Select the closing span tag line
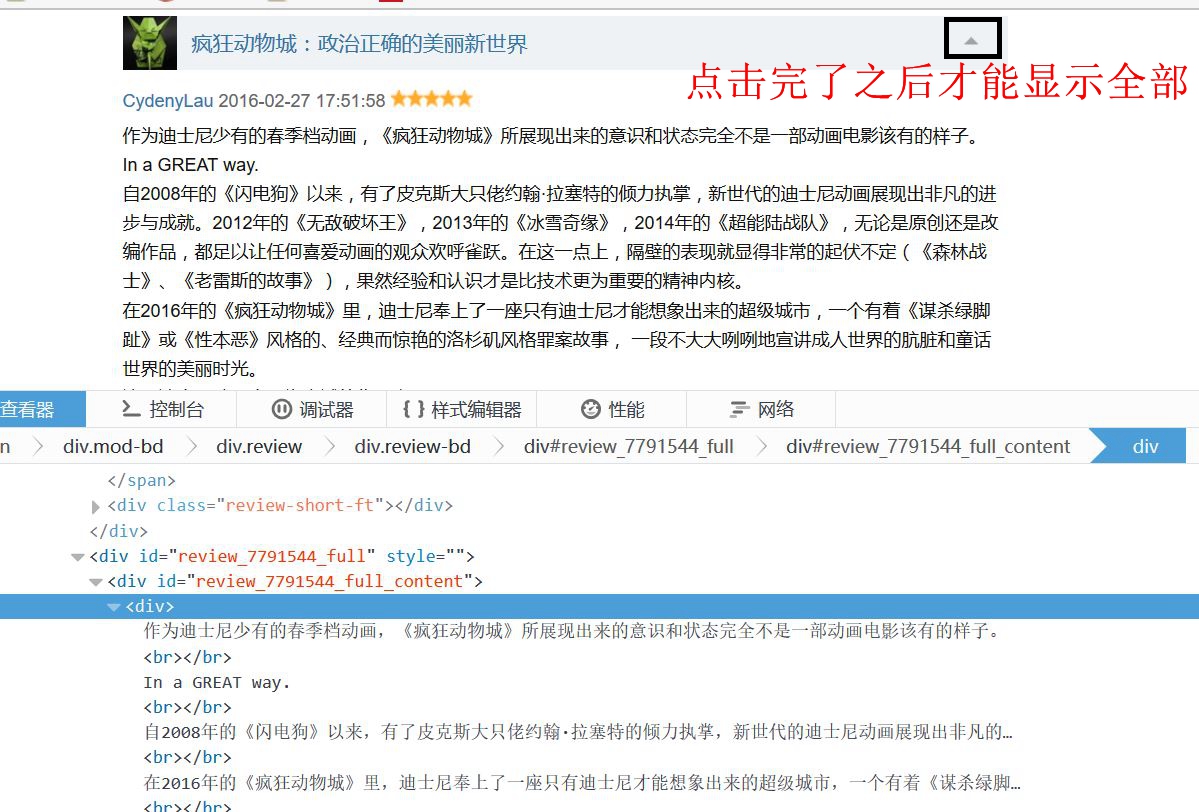The height and width of the screenshot is (812, 1199). (141, 481)
